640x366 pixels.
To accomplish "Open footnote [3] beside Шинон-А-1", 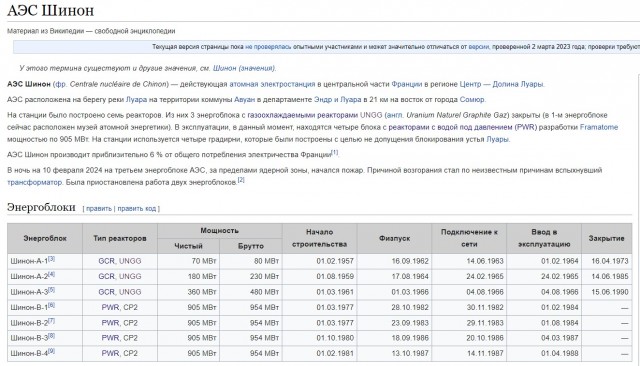I will pyautogui.click(x=51, y=259).
